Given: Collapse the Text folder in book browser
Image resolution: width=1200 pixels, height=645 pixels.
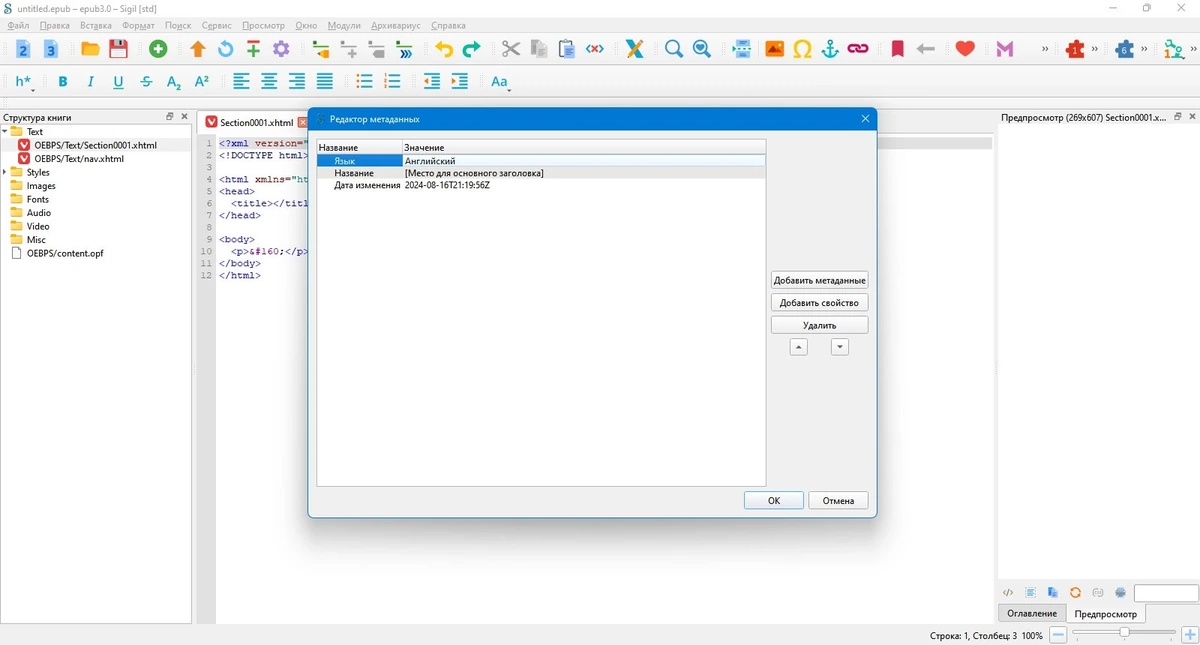Looking at the screenshot, I should pyautogui.click(x=5, y=132).
